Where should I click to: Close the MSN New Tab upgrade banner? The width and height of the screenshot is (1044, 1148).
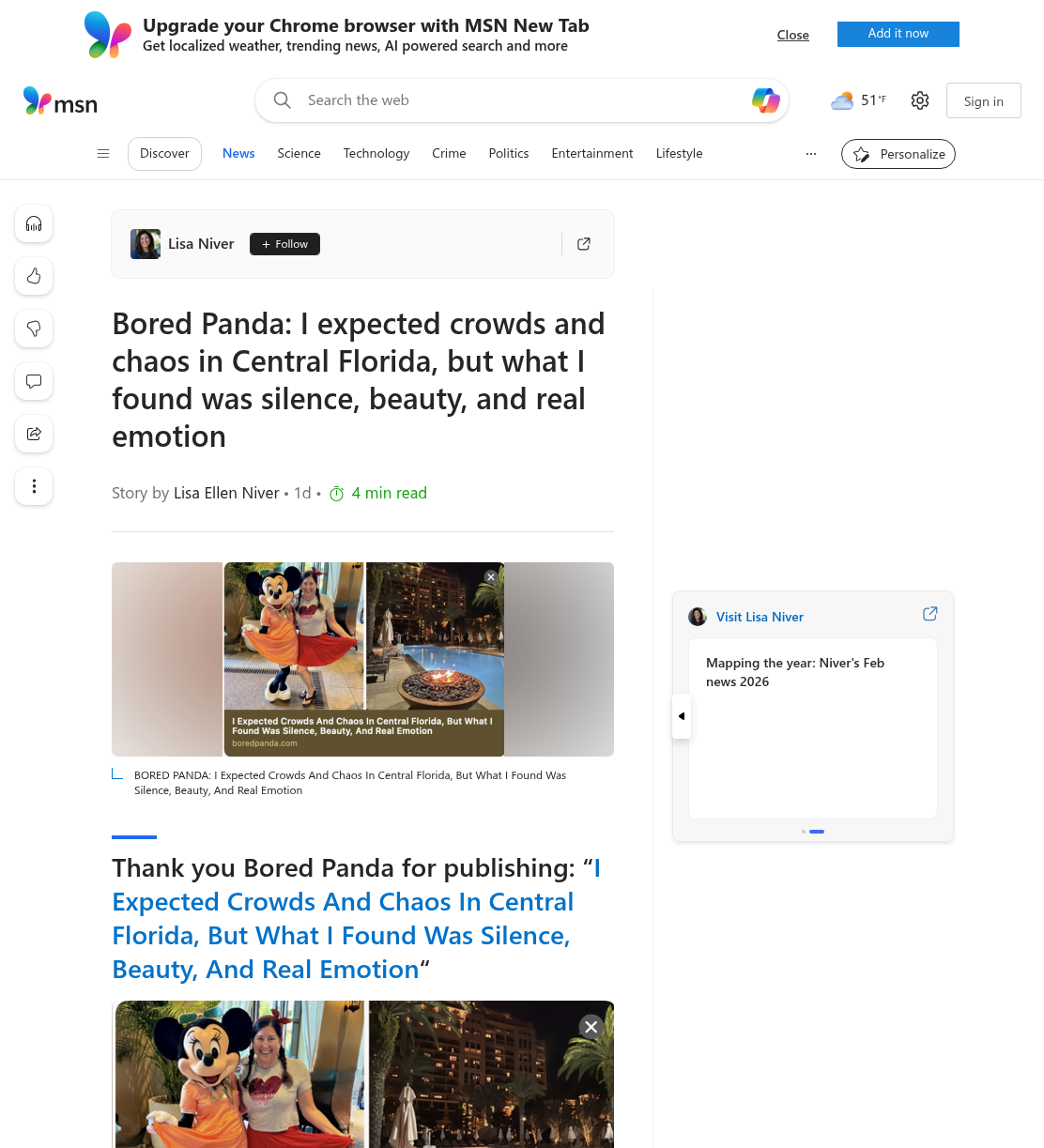click(x=793, y=35)
